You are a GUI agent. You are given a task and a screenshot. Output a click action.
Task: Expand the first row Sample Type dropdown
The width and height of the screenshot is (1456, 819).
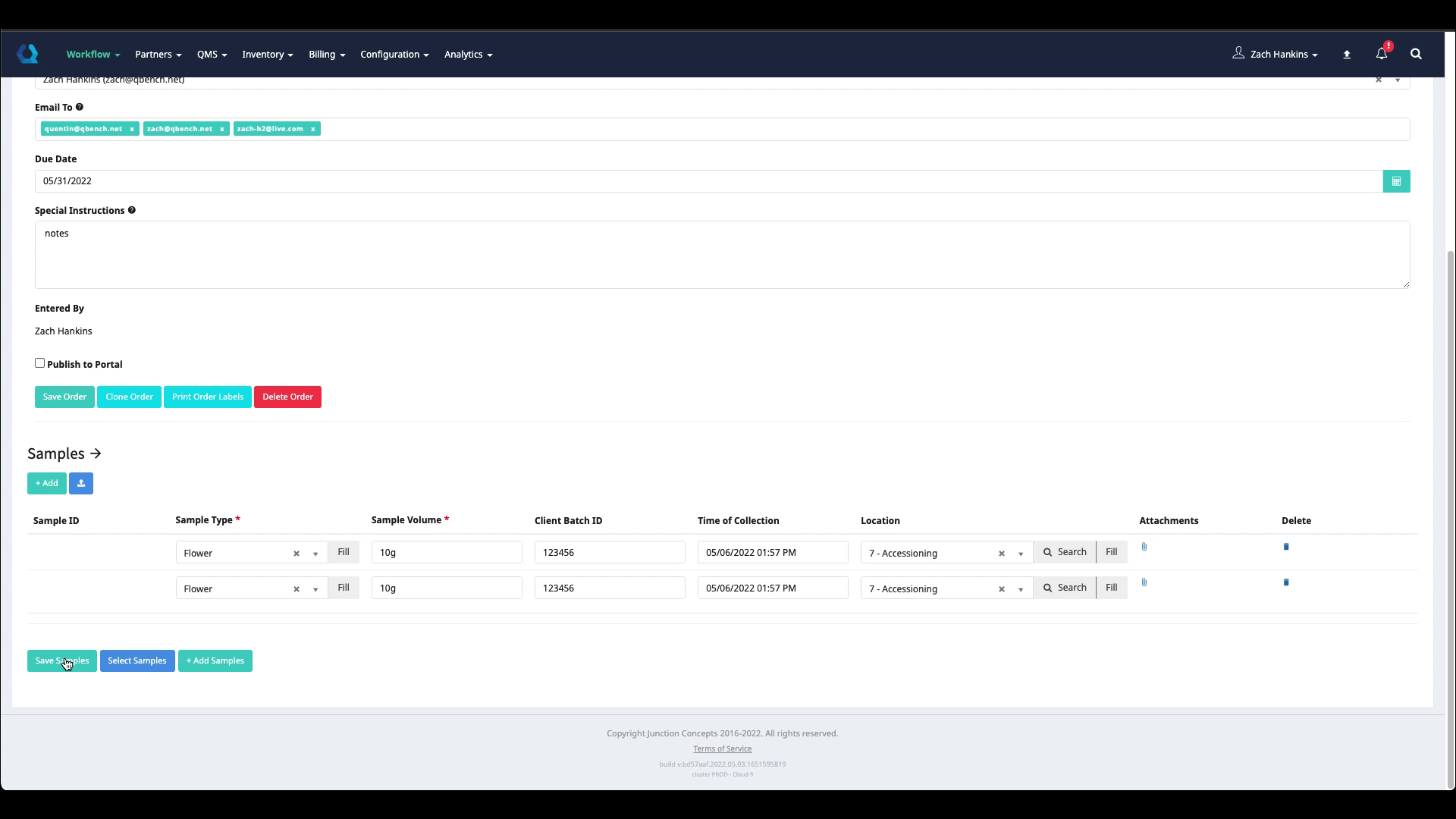pyautogui.click(x=315, y=554)
